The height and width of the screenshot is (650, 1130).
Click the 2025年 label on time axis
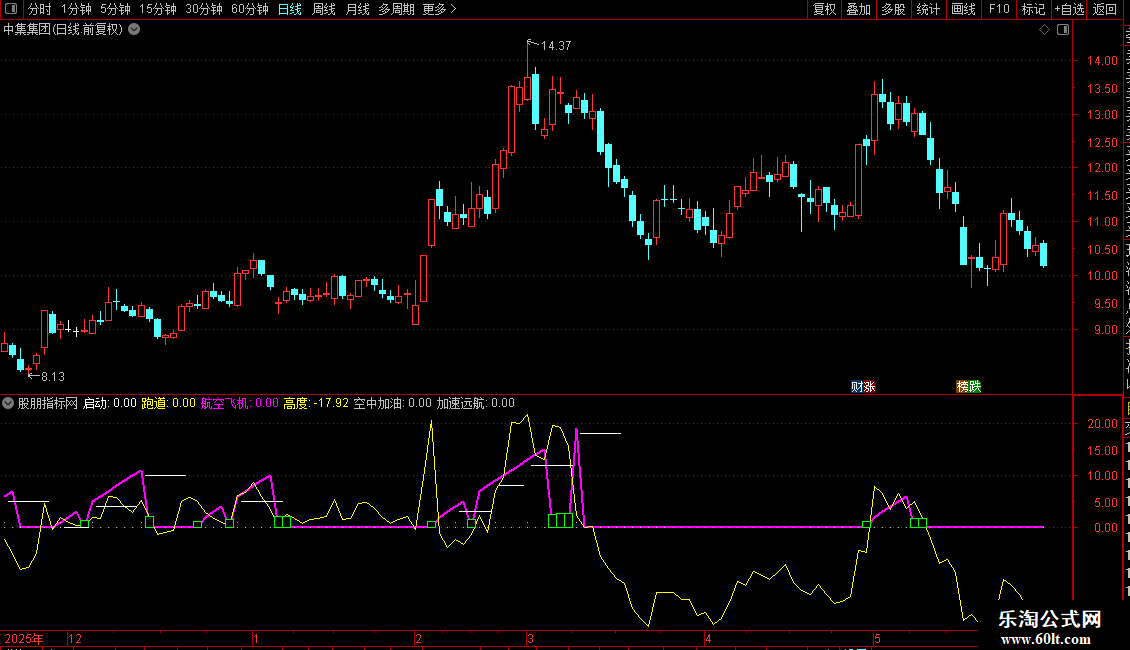24,638
